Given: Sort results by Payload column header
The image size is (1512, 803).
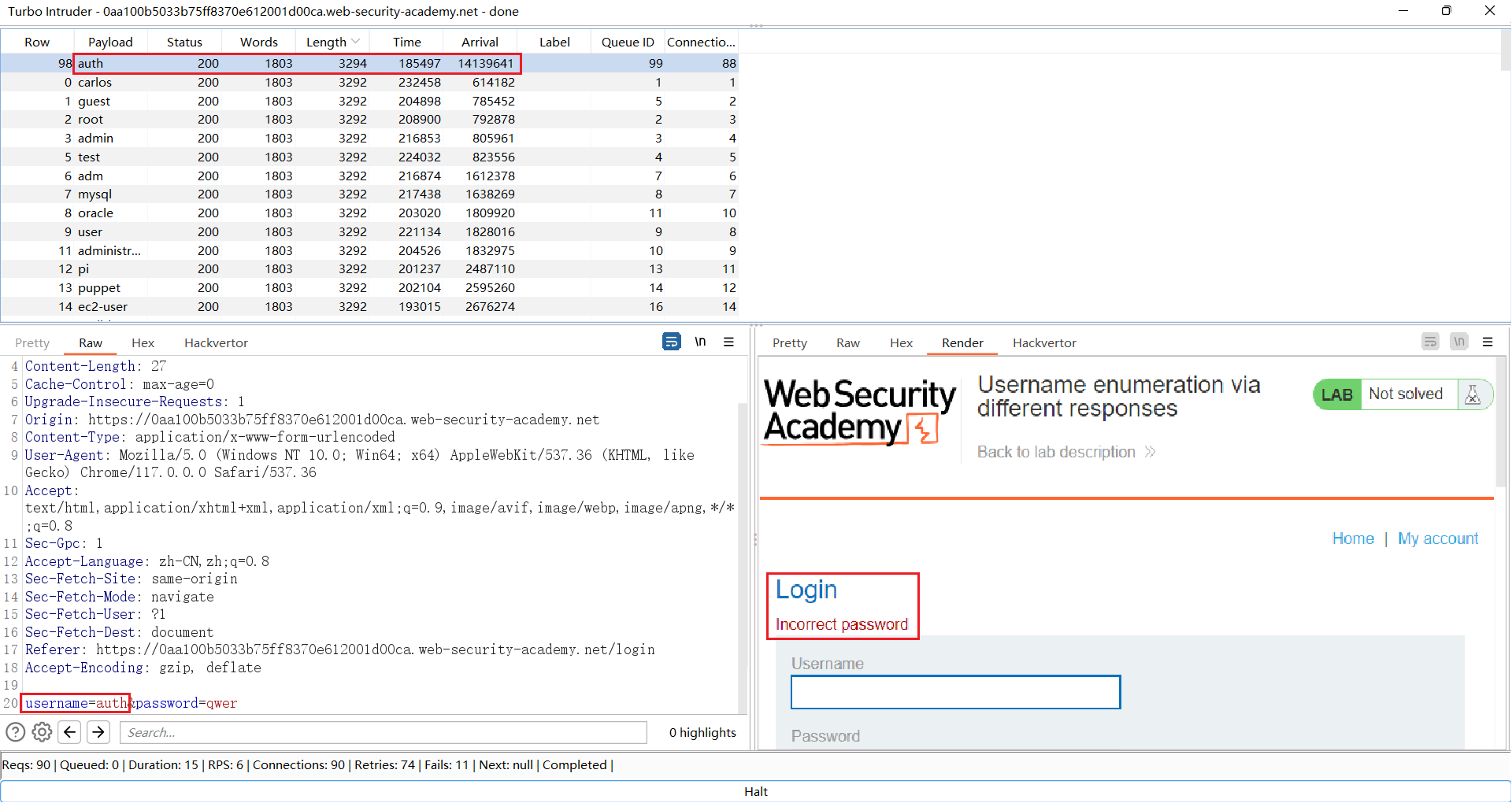Looking at the screenshot, I should click(110, 42).
